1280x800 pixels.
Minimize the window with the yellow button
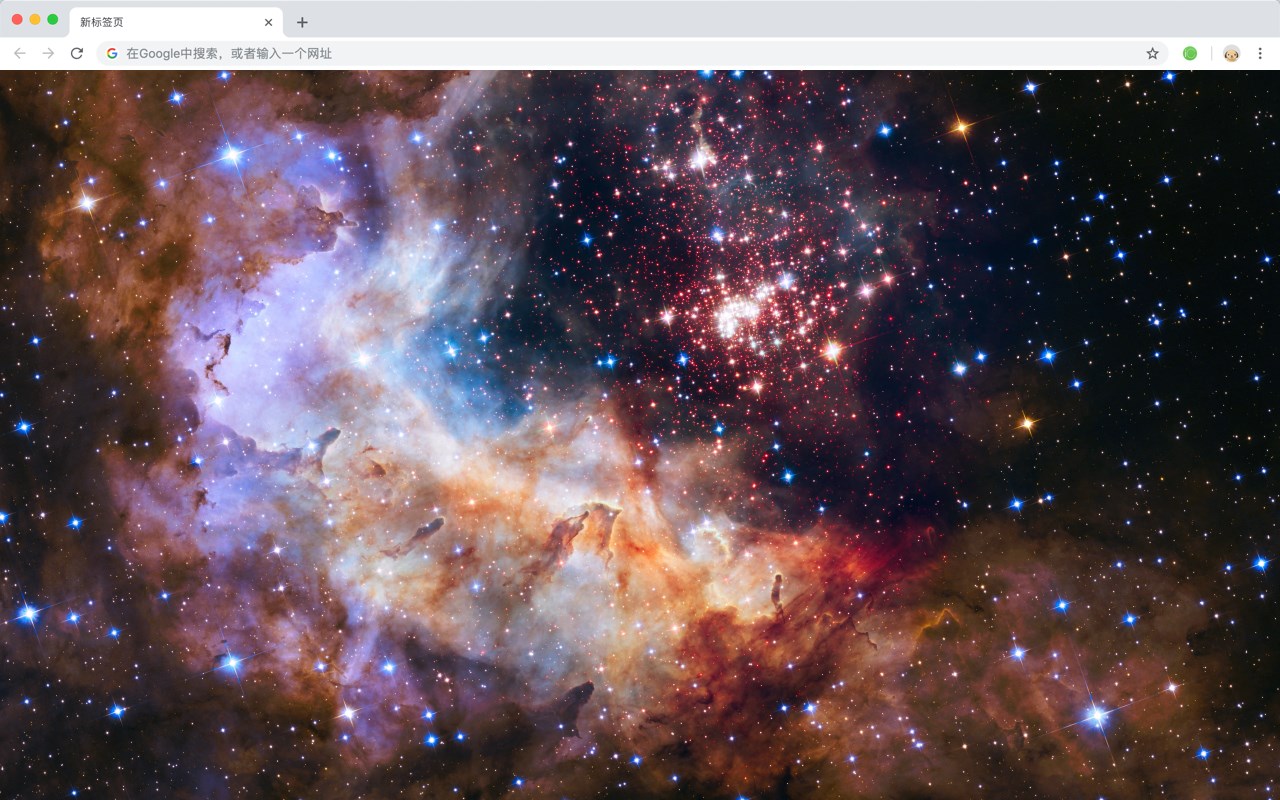click(x=35, y=20)
